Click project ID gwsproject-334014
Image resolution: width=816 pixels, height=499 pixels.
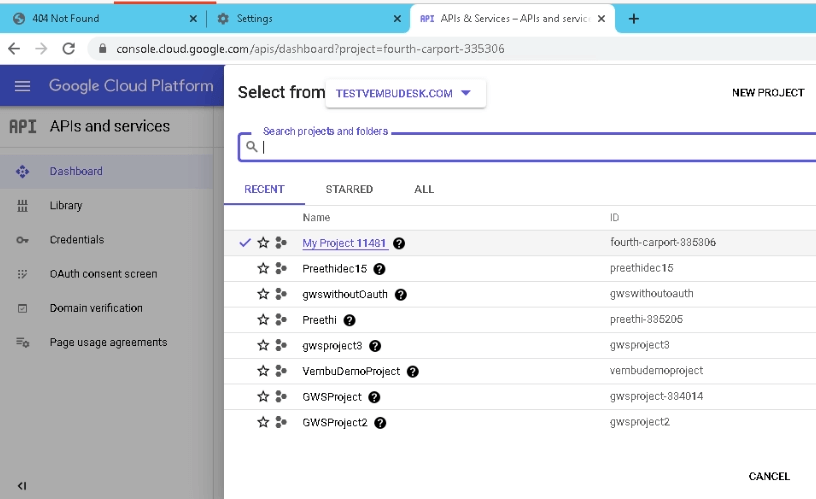tap(656, 396)
